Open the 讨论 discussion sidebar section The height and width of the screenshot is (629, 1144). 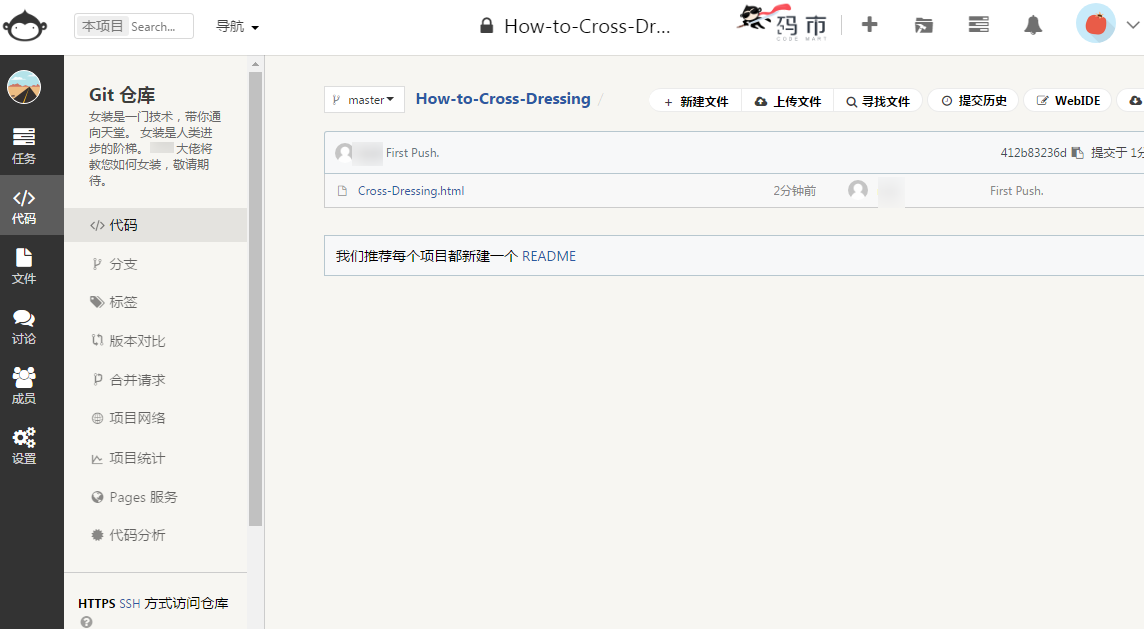24,327
